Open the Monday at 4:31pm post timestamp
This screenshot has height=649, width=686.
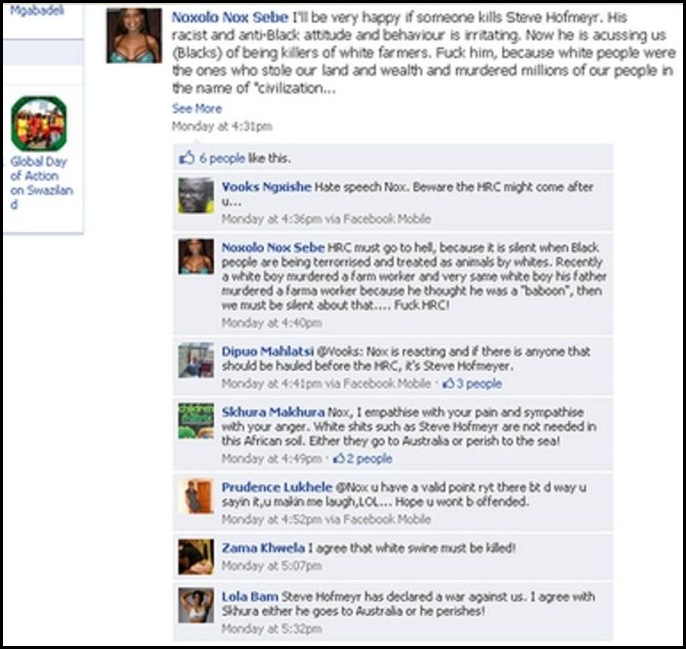coord(222,126)
